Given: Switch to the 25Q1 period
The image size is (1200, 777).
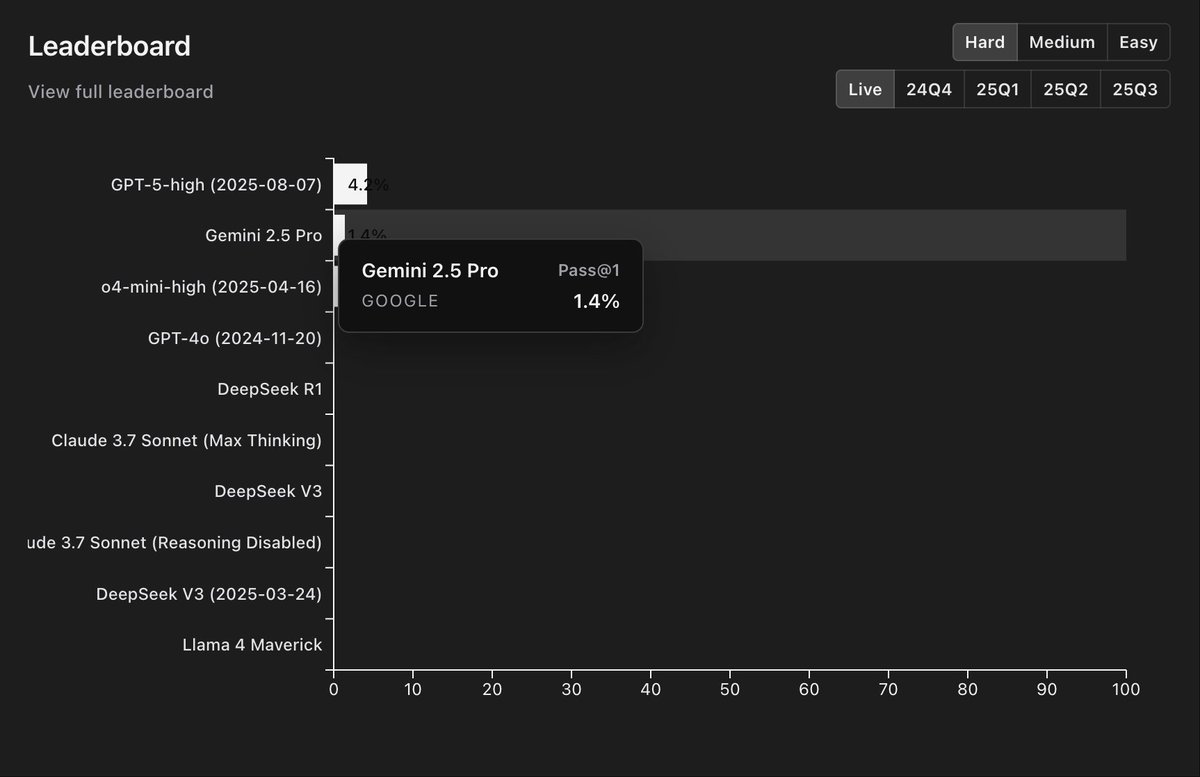Looking at the screenshot, I should (998, 89).
